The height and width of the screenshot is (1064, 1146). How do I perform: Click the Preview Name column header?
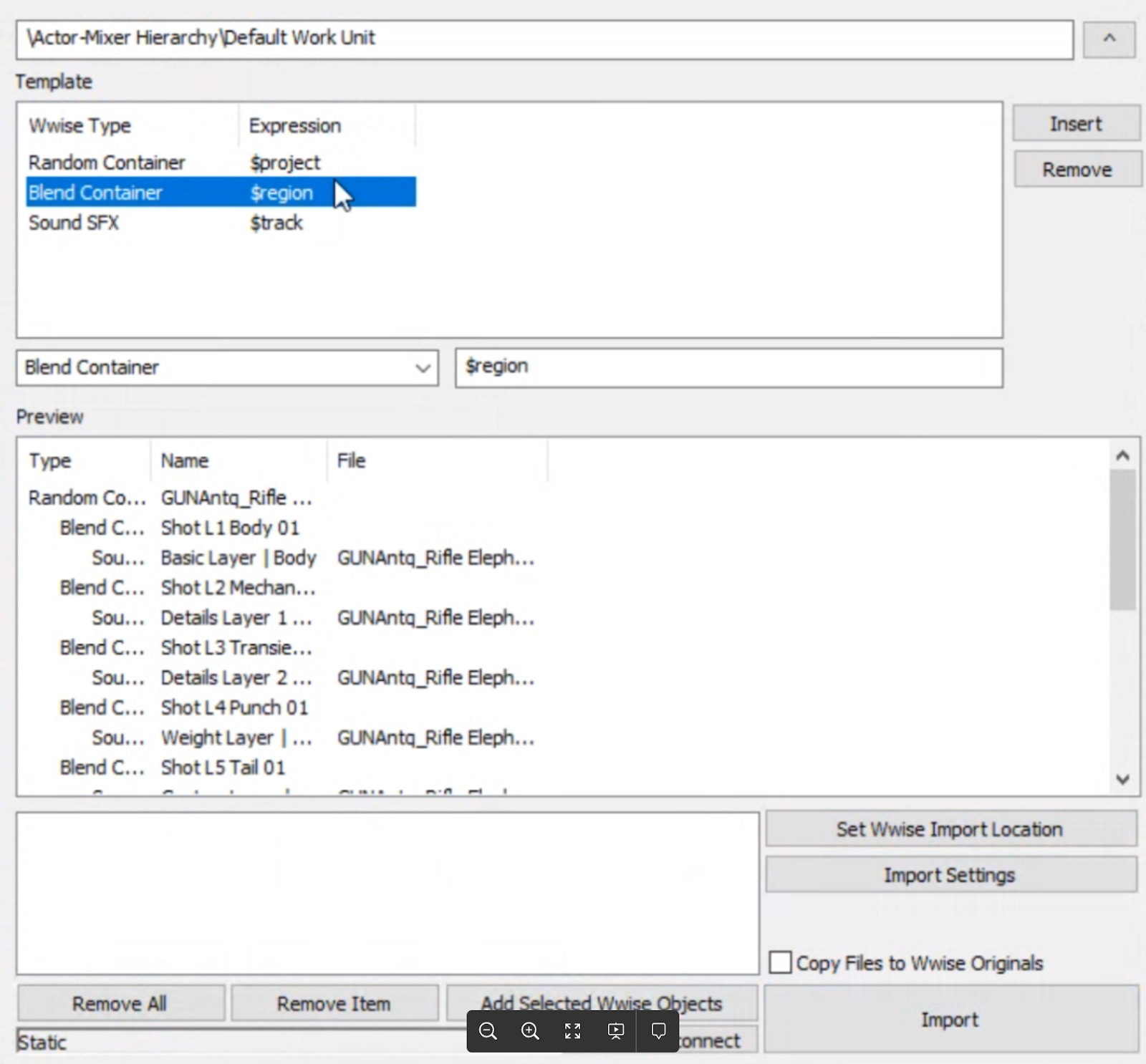239,460
